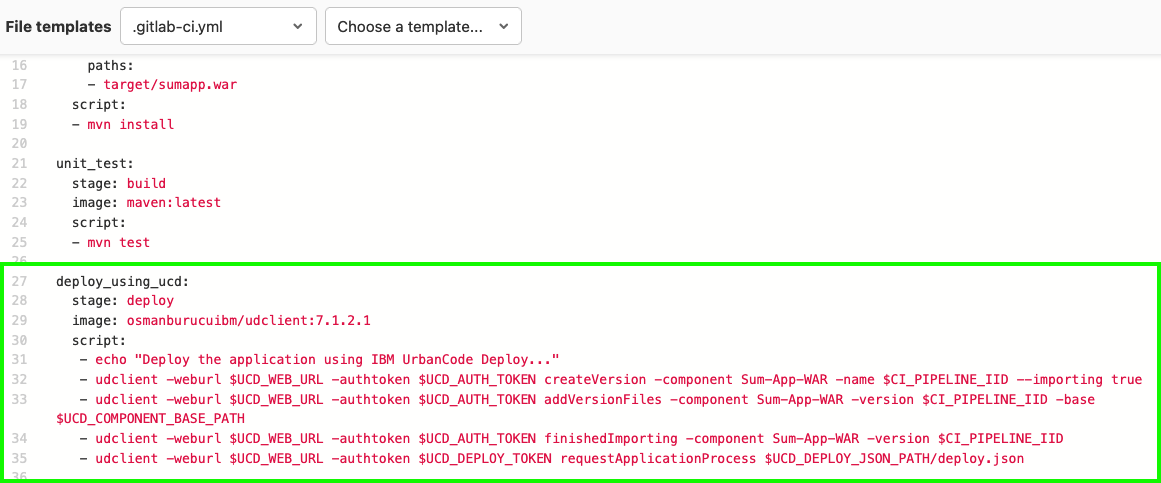Click the chevron in the .gitlab-ci.yml selector
Screen dimensions: 1161x483
(298, 27)
